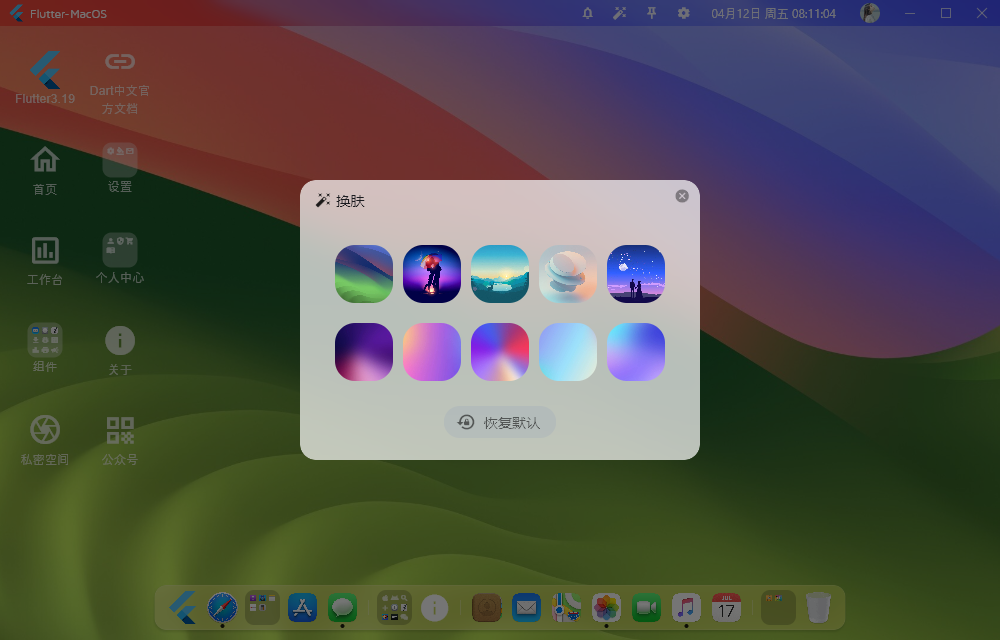
Task: Click the pin icon in the title bar
Action: click(651, 13)
